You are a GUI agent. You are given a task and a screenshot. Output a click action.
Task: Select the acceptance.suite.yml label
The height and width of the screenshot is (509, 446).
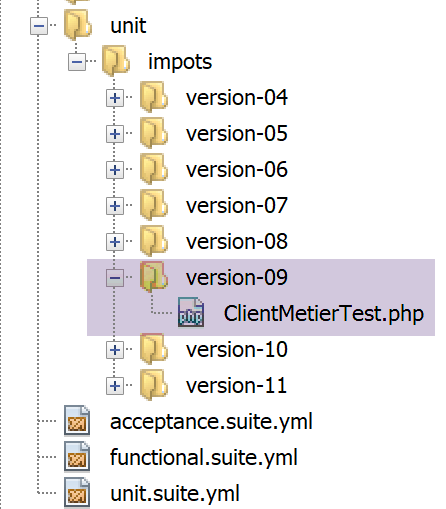click(x=211, y=422)
